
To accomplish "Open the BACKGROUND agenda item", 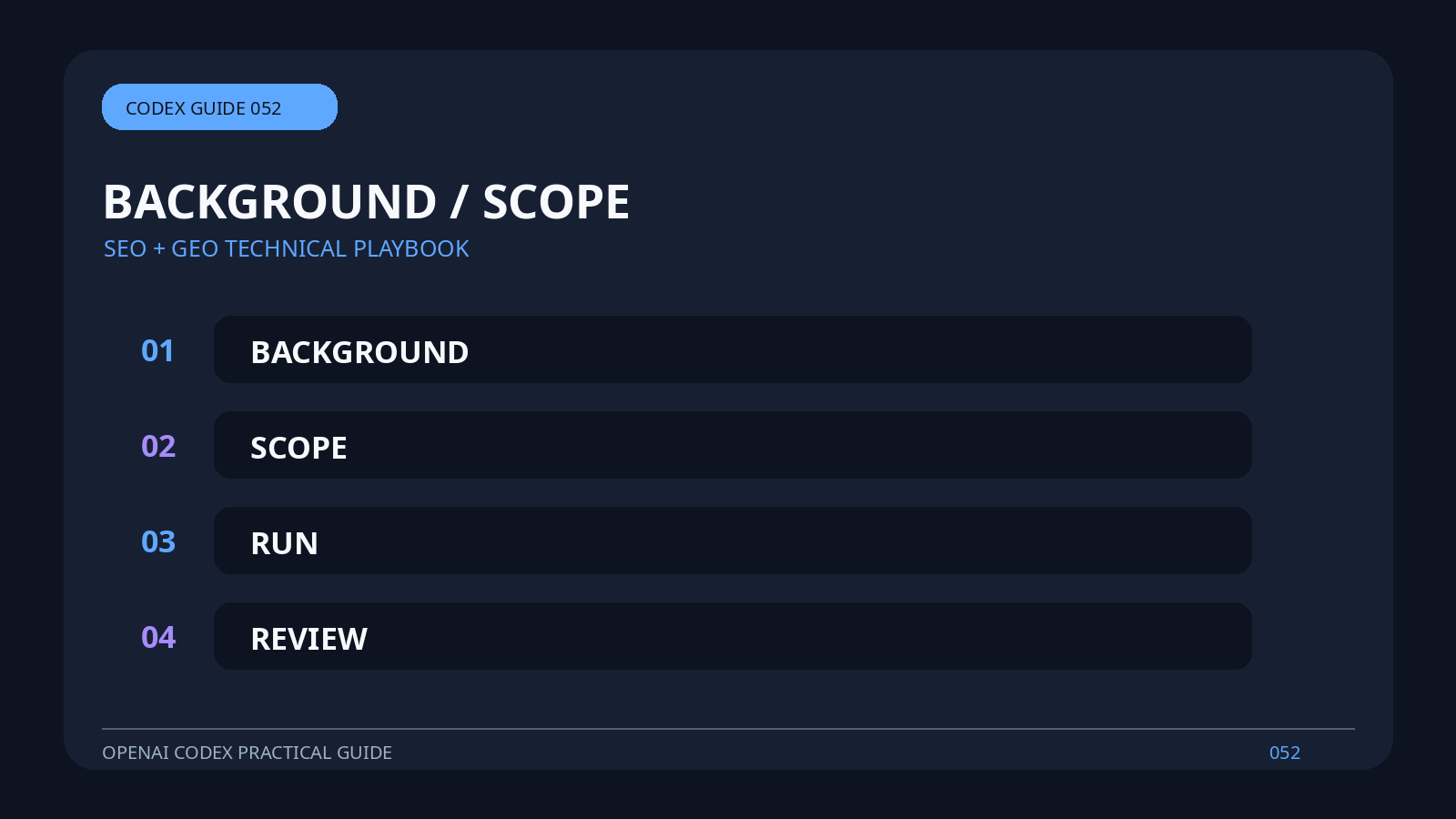I will click(733, 349).
